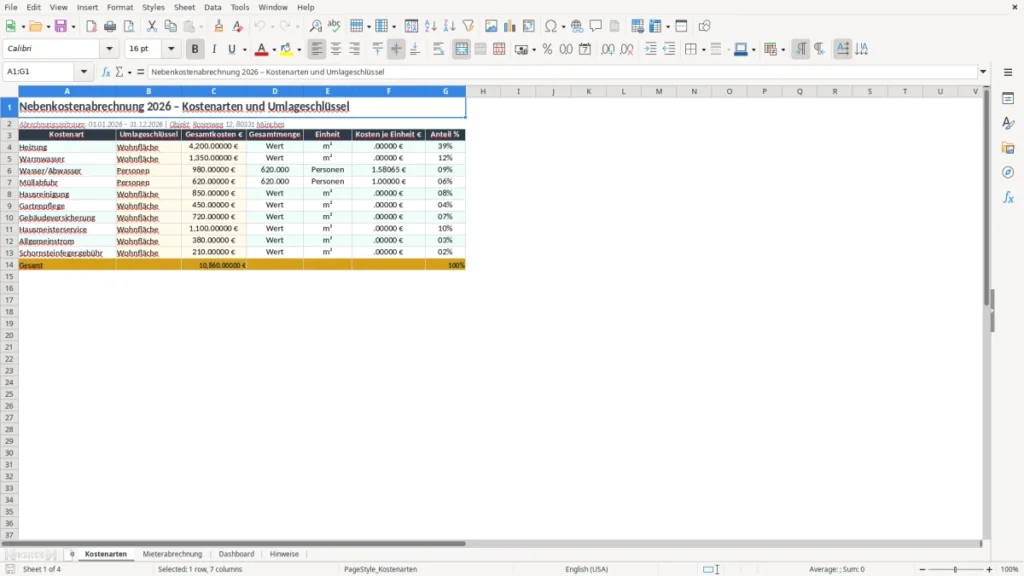The width and height of the screenshot is (1024, 576).
Task: Click Sort Descending icon
Action: (x=449, y=26)
